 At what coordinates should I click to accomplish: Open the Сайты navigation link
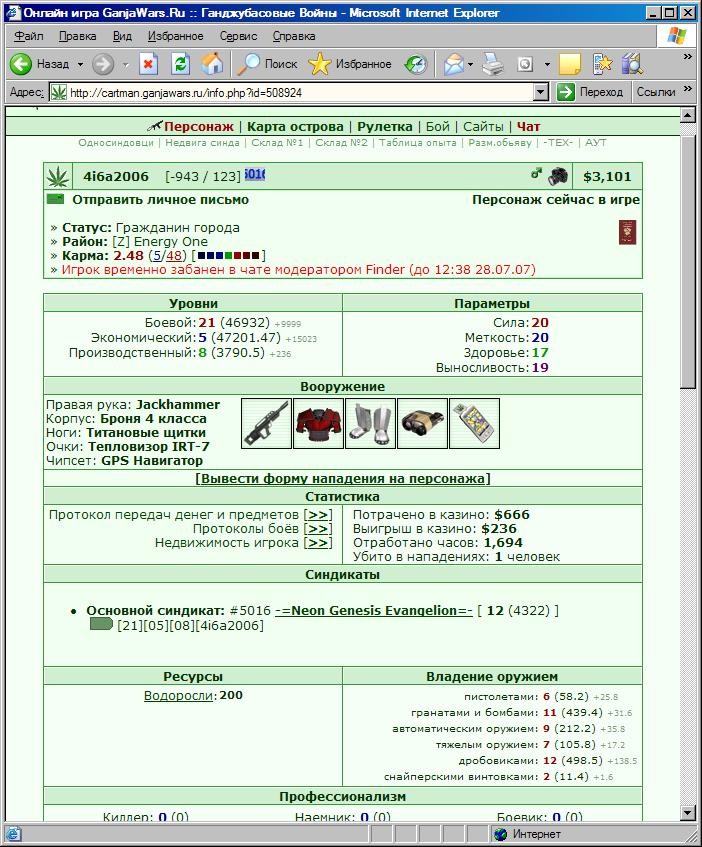[483, 126]
